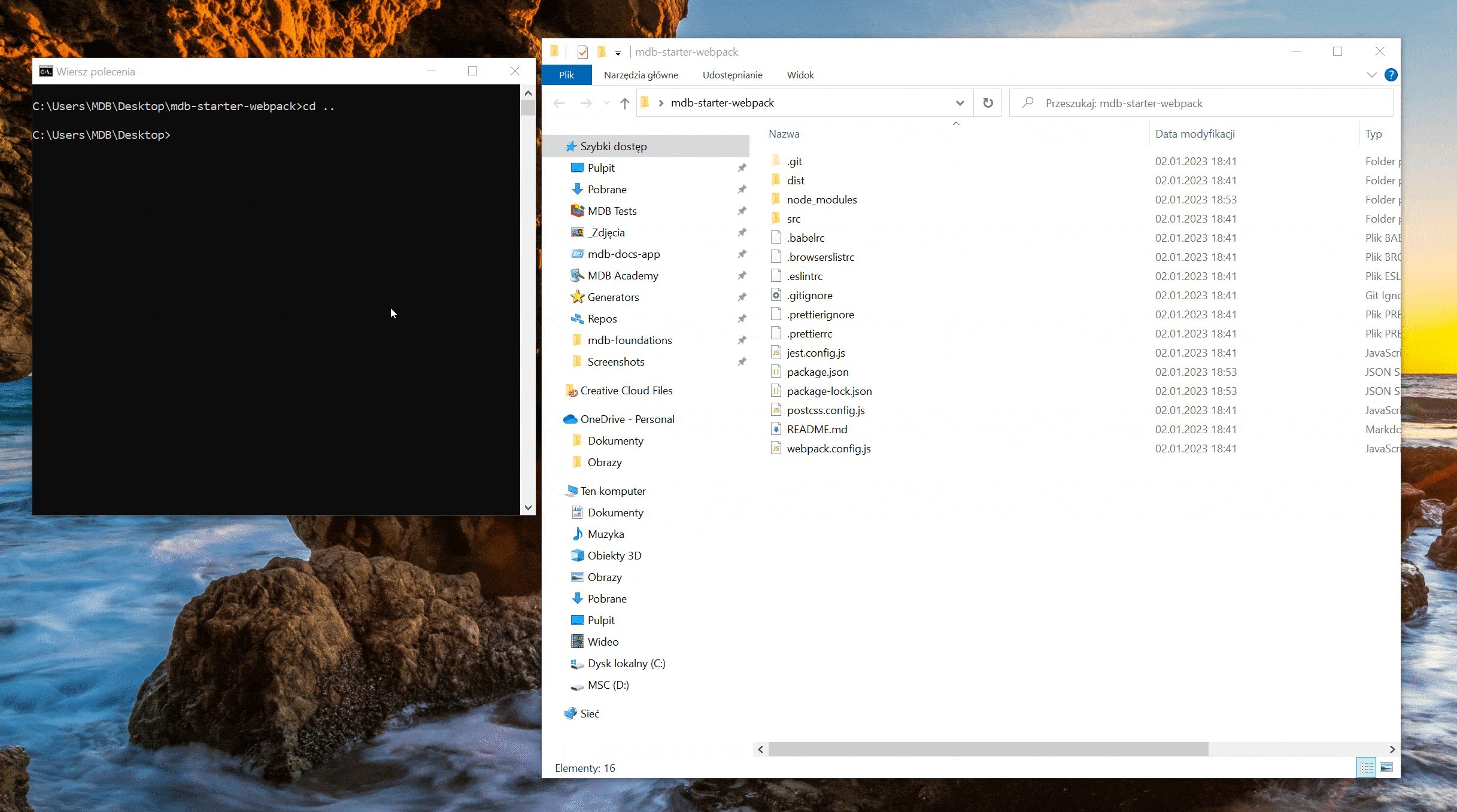
Task: Click the horizontal scrollbar in file list
Action: (x=988, y=749)
